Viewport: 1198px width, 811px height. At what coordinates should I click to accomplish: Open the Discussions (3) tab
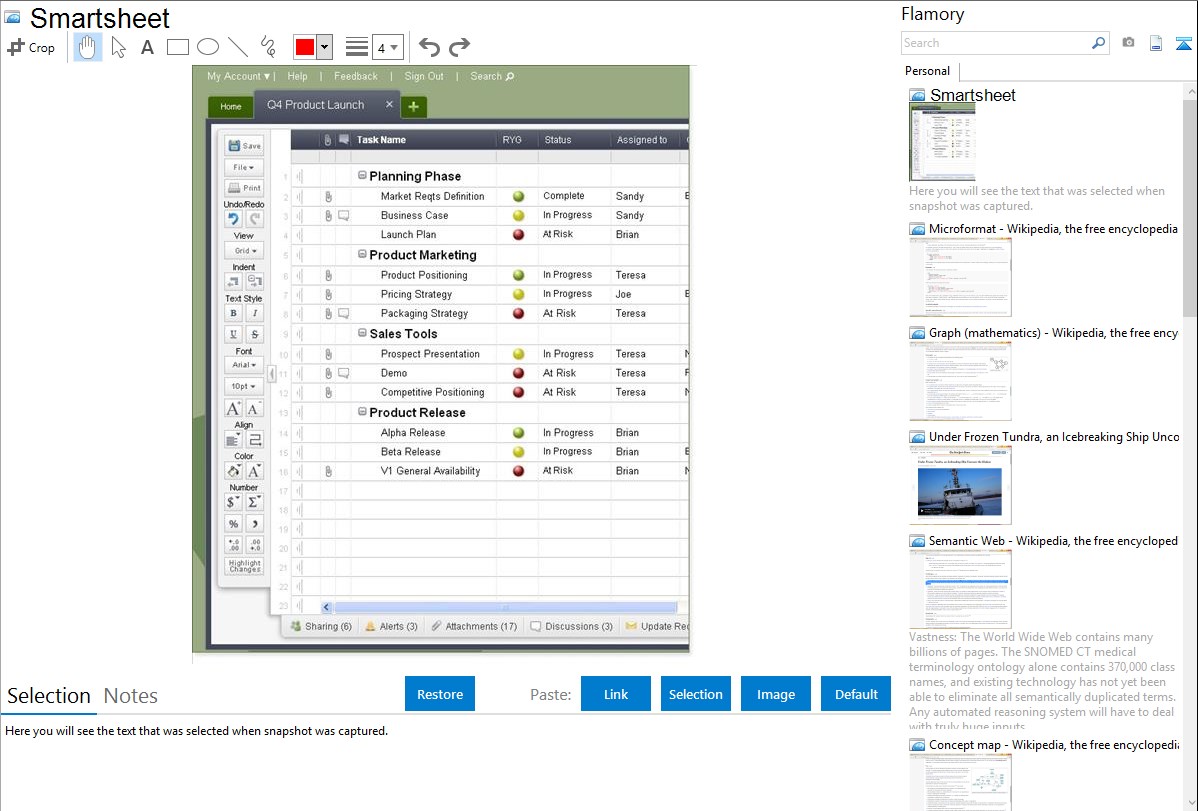coord(571,626)
